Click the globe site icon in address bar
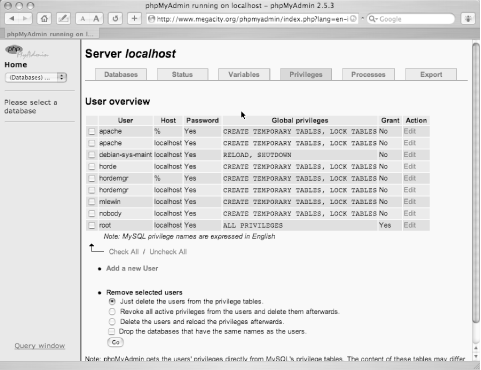The width and height of the screenshot is (481, 370). click(151, 19)
